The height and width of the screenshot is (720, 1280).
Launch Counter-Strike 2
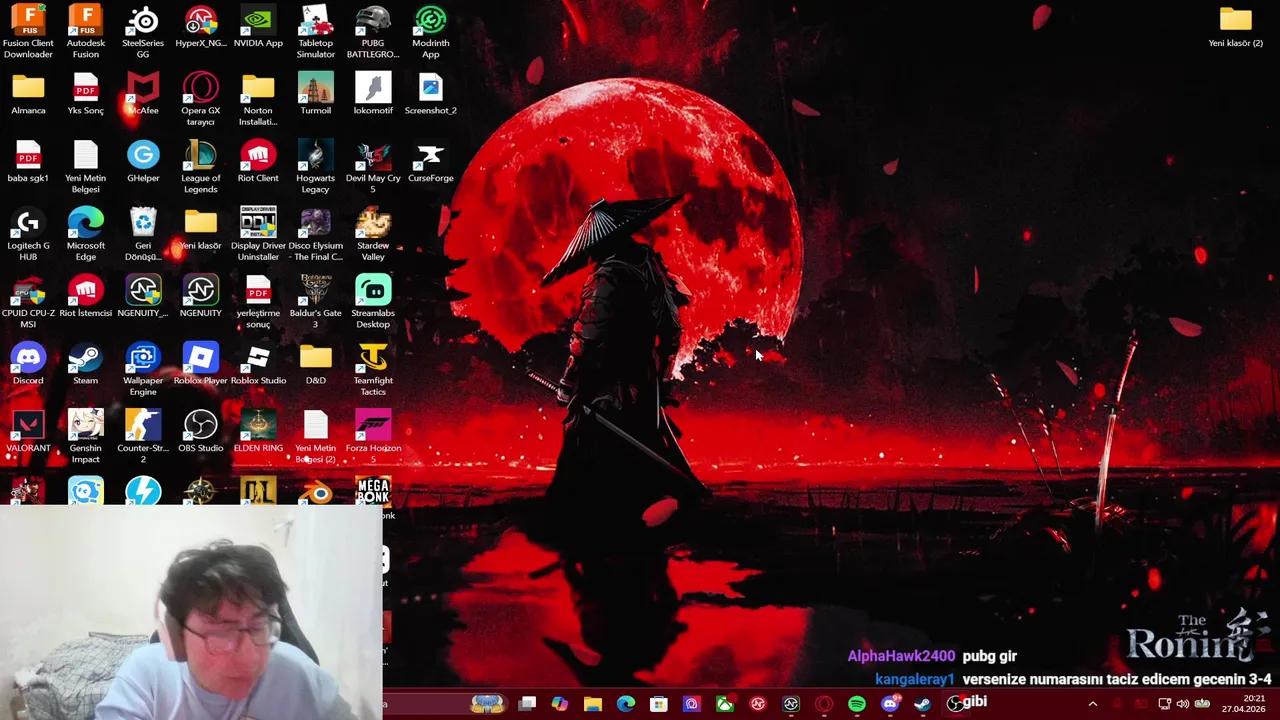pyautogui.click(x=143, y=437)
